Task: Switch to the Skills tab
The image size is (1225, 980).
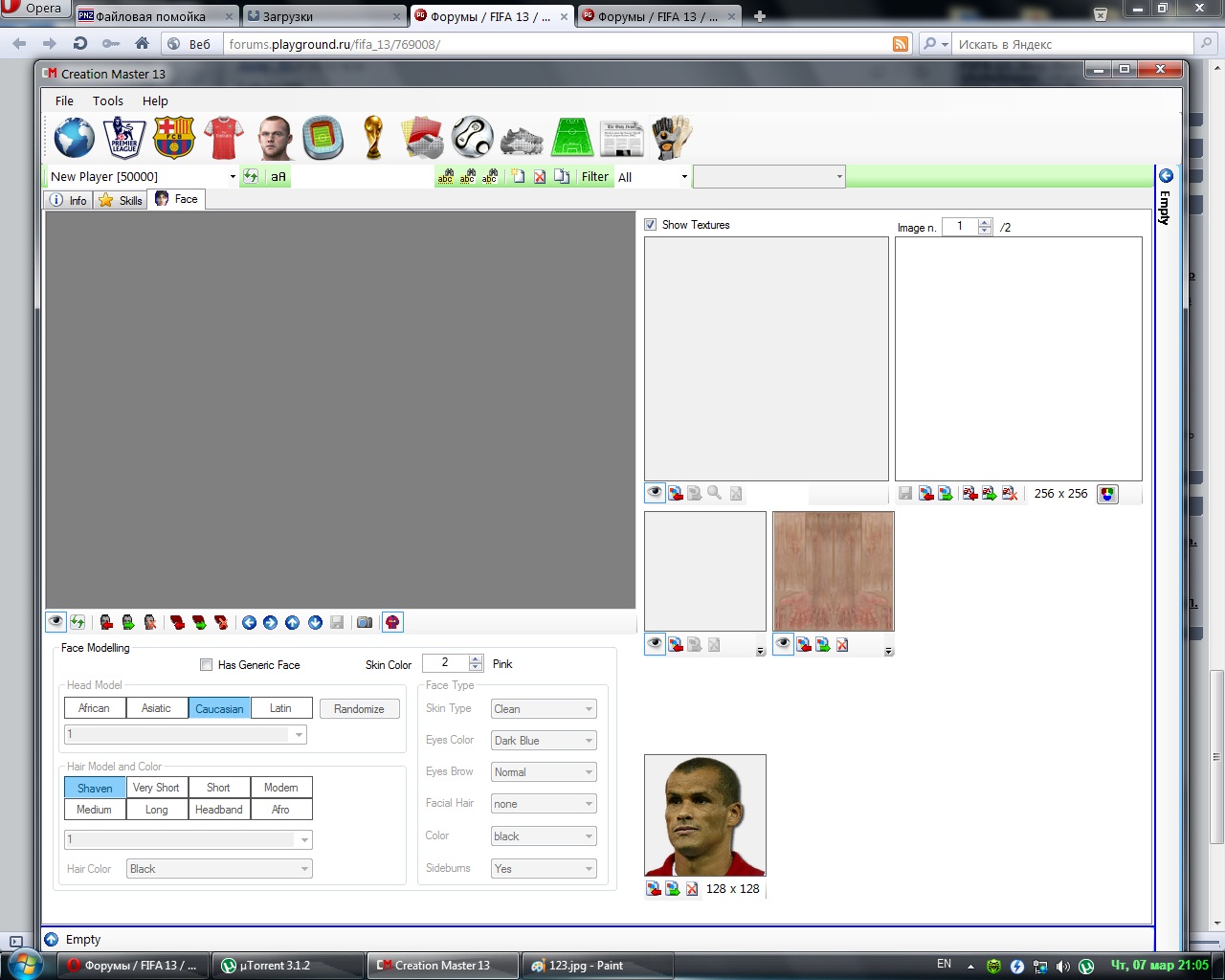Action: 121,200
